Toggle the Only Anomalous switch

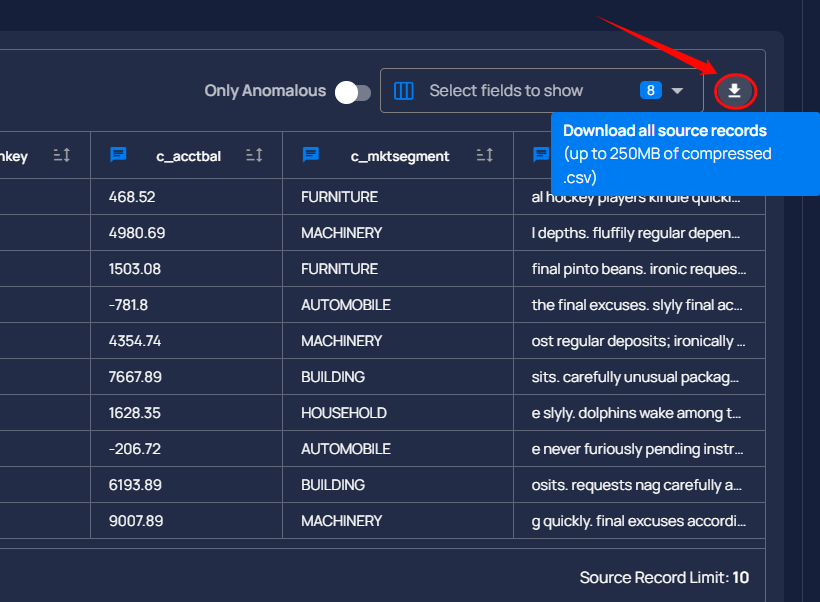tap(353, 93)
